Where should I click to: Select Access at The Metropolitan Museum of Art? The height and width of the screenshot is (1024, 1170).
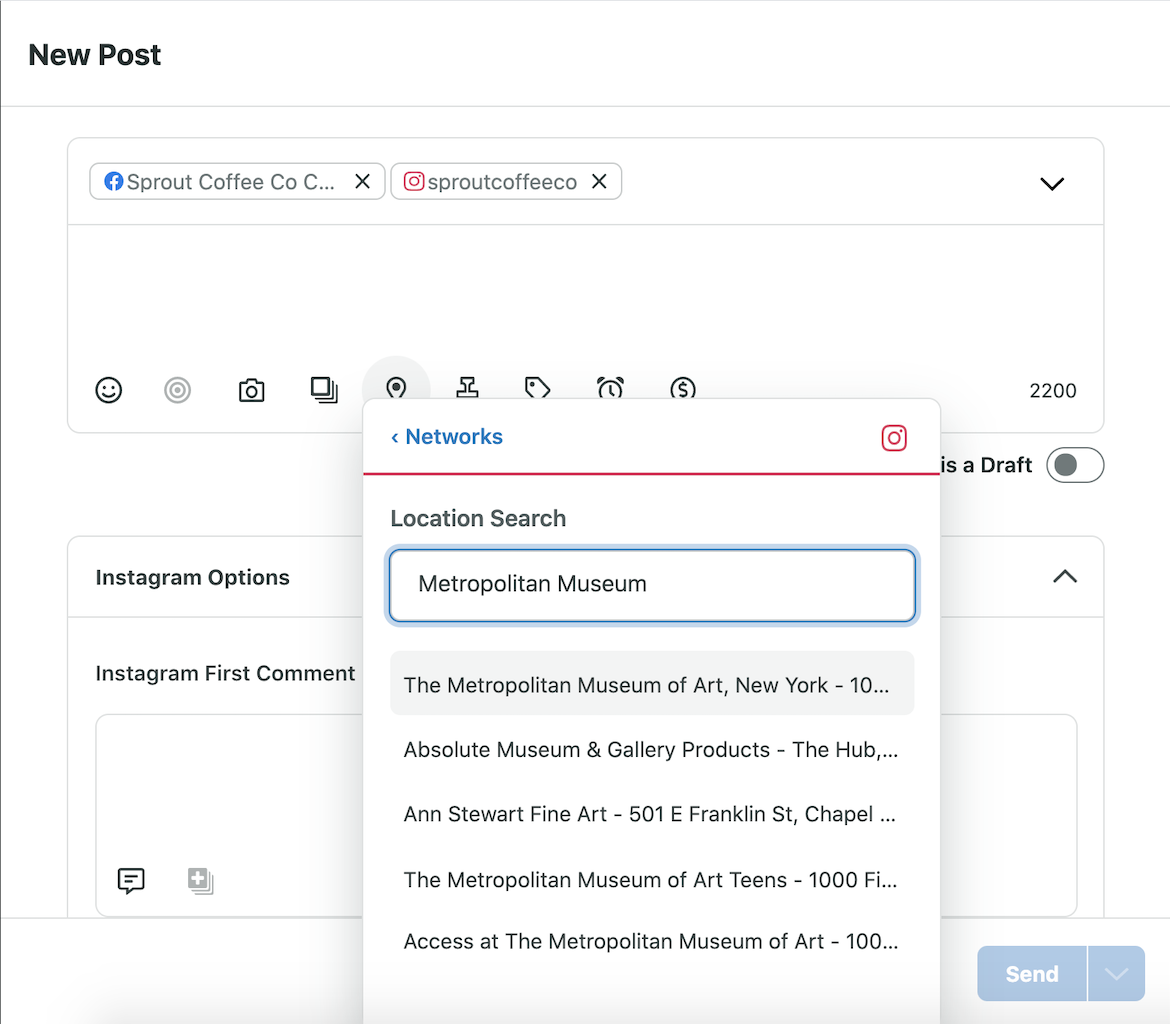[x=652, y=941]
